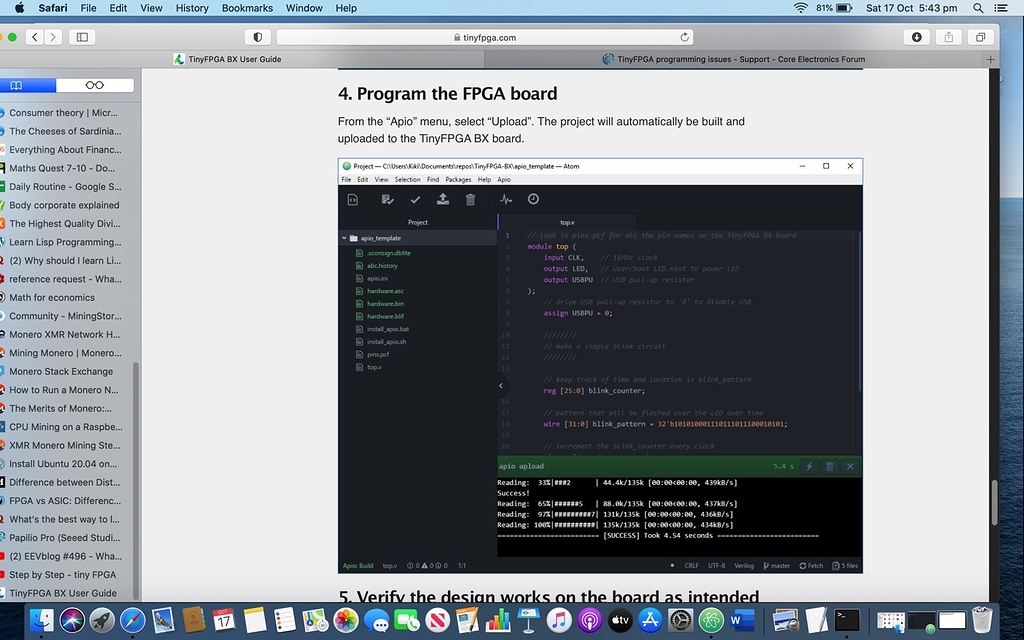The height and width of the screenshot is (640, 1024).
Task: Open the Bookmarks menu
Action: tap(247, 8)
